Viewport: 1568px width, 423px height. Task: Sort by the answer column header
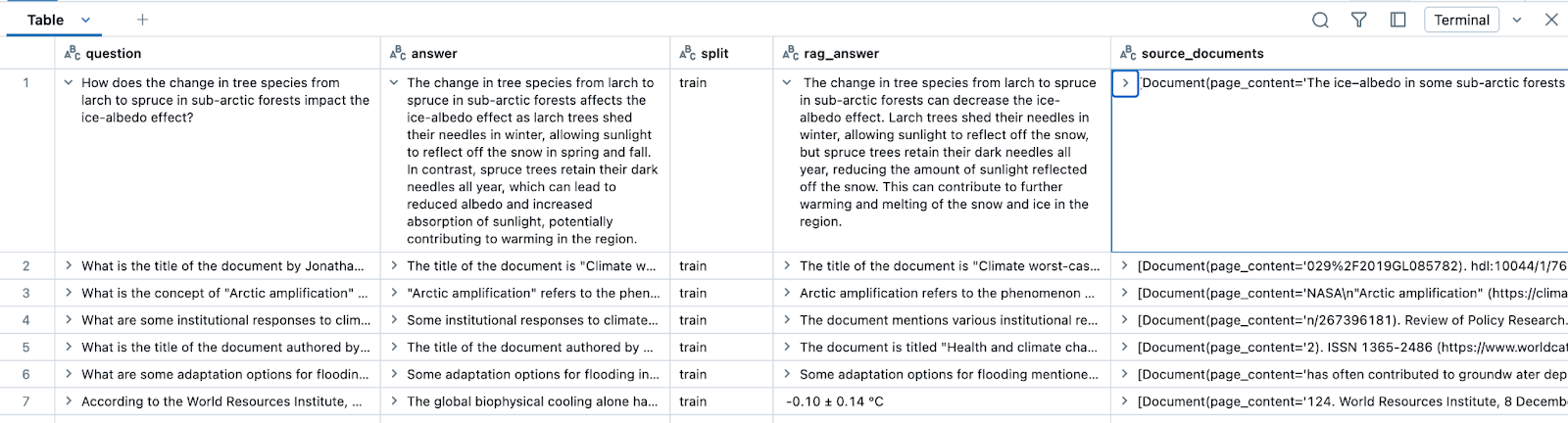pyautogui.click(x=434, y=53)
